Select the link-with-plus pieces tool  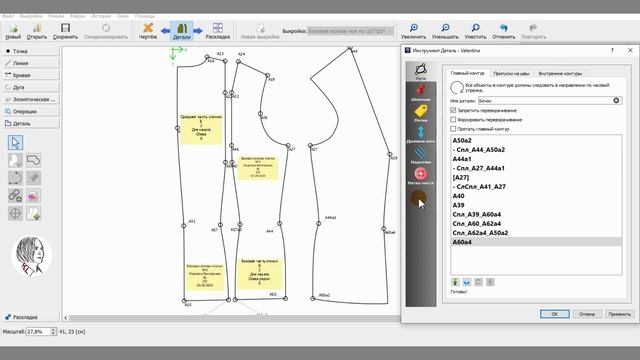(16, 196)
